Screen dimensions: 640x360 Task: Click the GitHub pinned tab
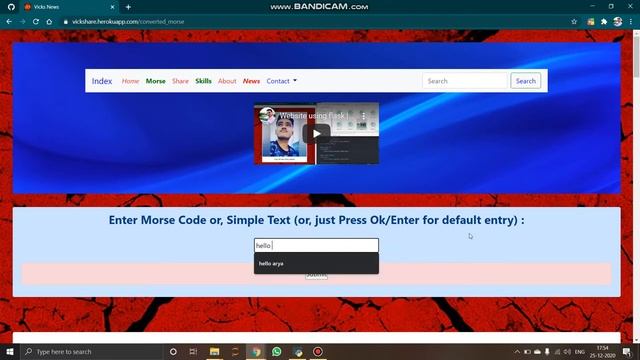[11, 7]
